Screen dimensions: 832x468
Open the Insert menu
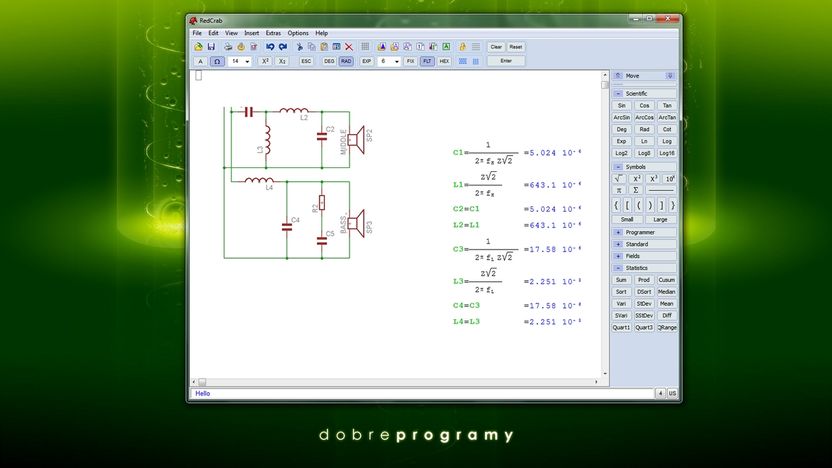[252, 33]
